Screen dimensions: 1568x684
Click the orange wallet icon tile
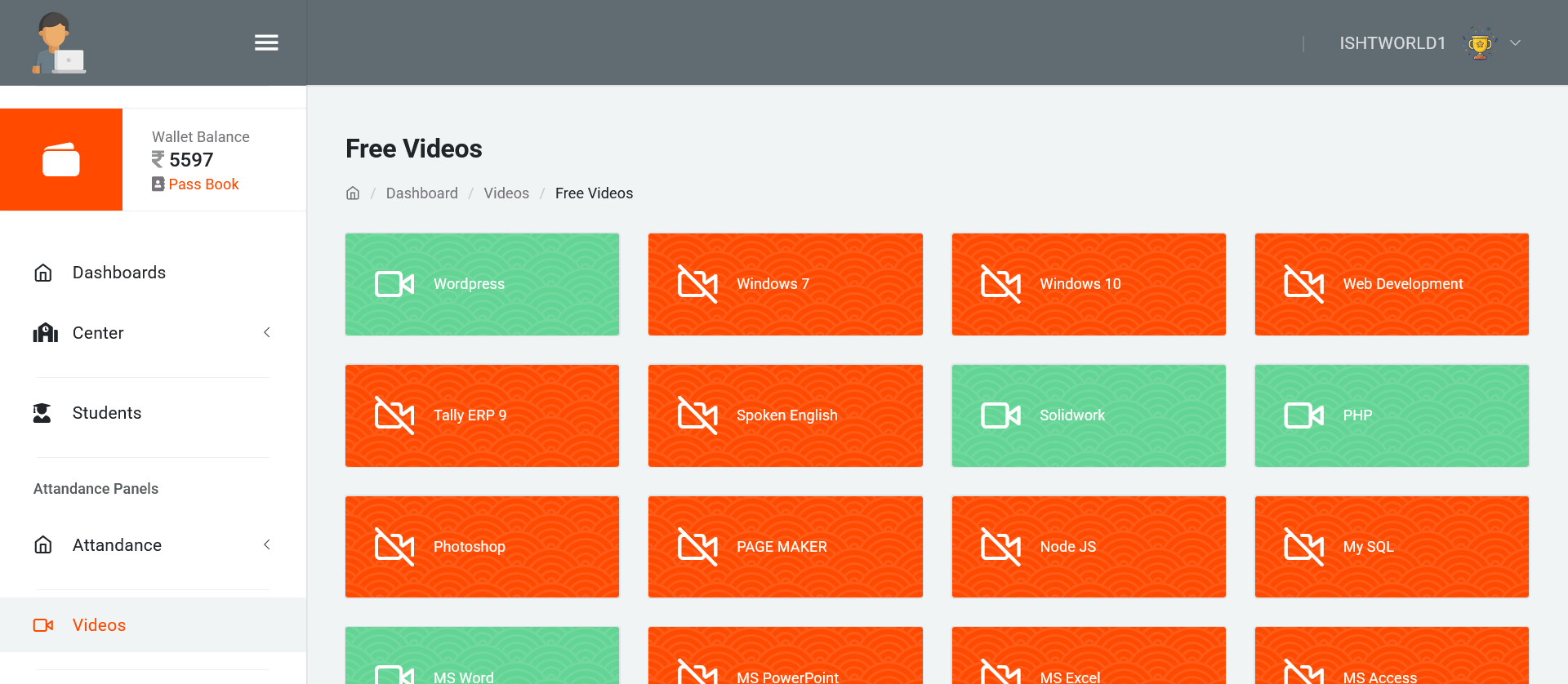pos(61,159)
